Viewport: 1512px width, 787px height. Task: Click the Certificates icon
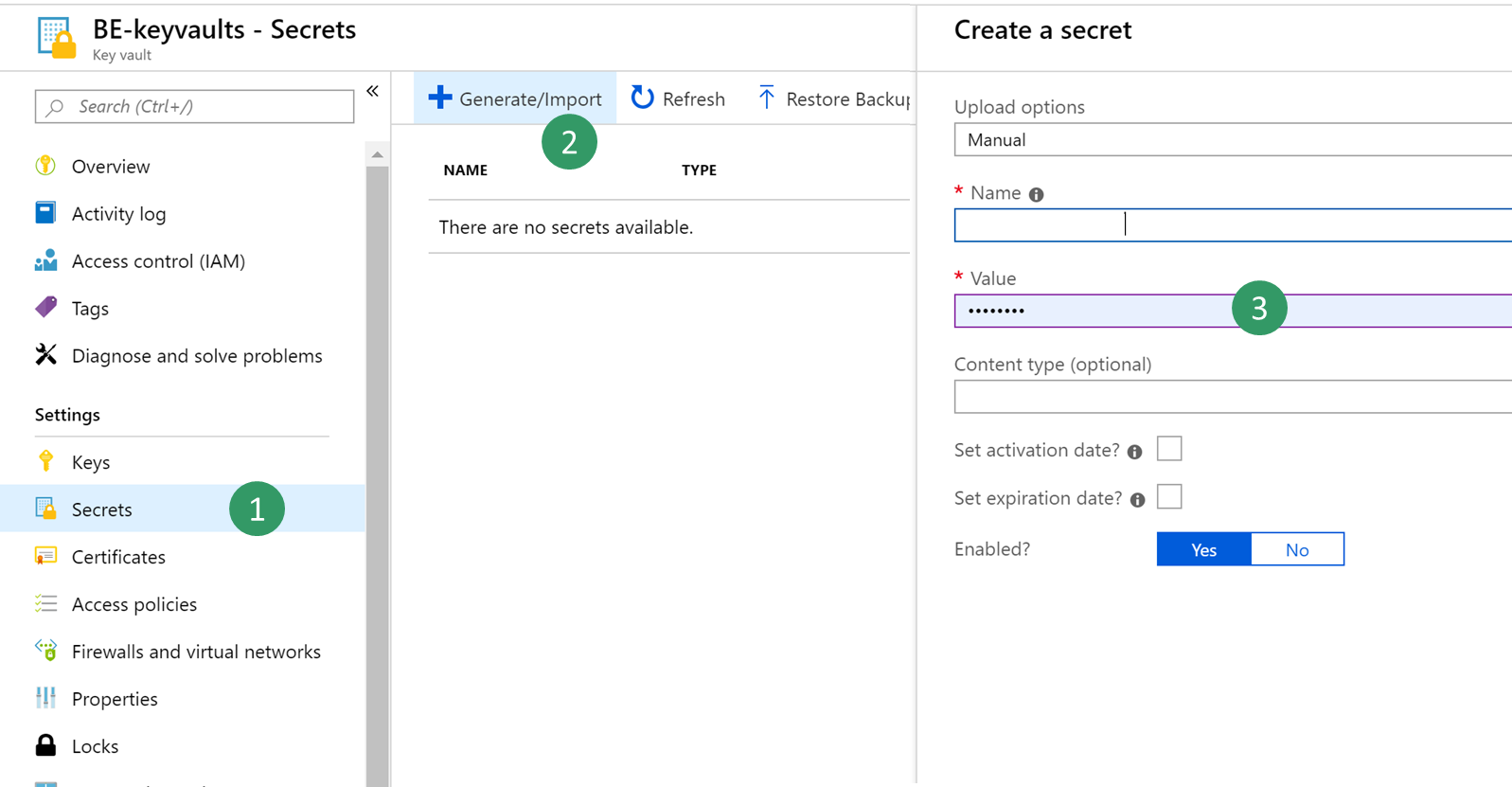(x=45, y=556)
